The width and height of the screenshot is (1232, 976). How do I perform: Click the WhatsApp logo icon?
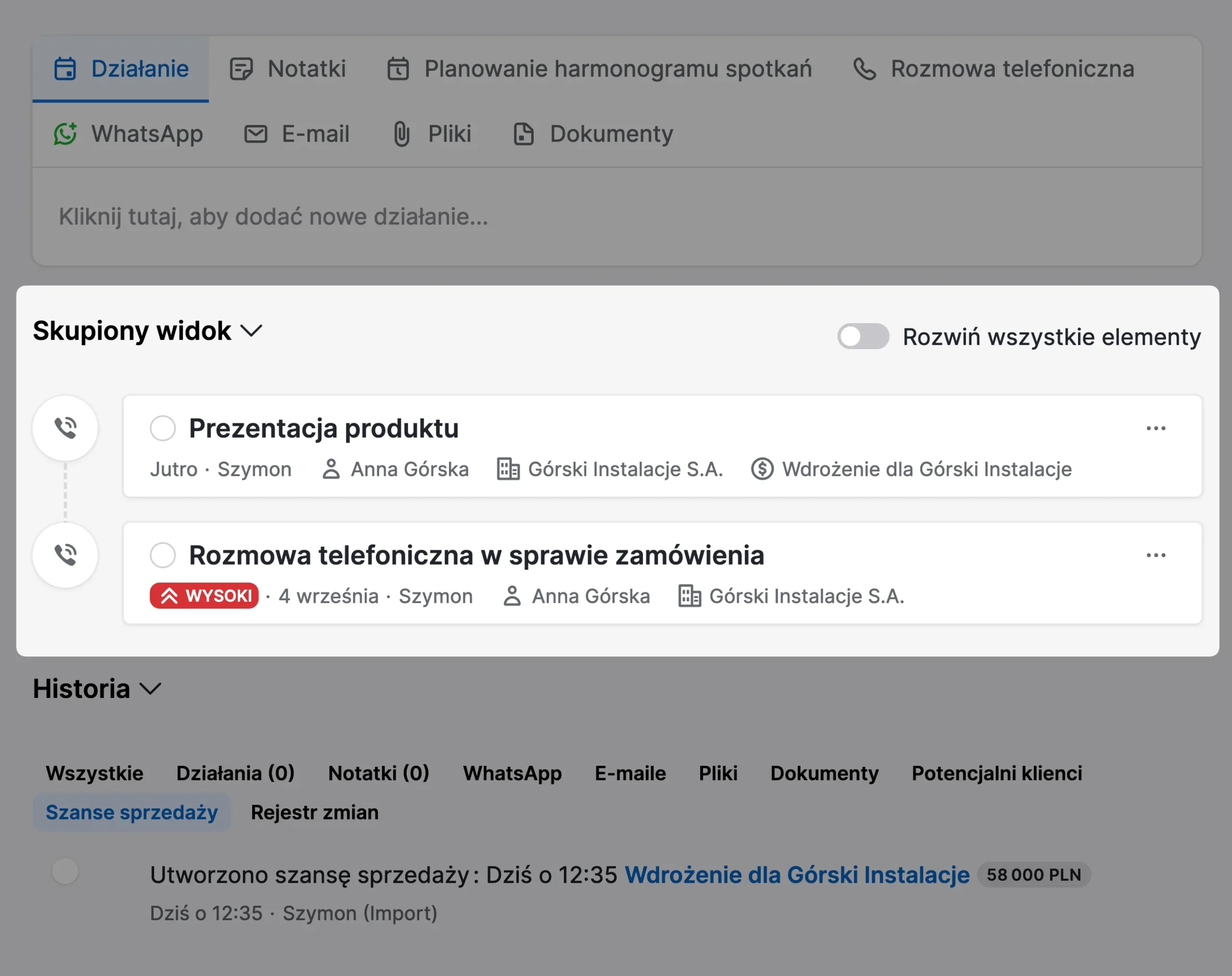click(x=65, y=134)
